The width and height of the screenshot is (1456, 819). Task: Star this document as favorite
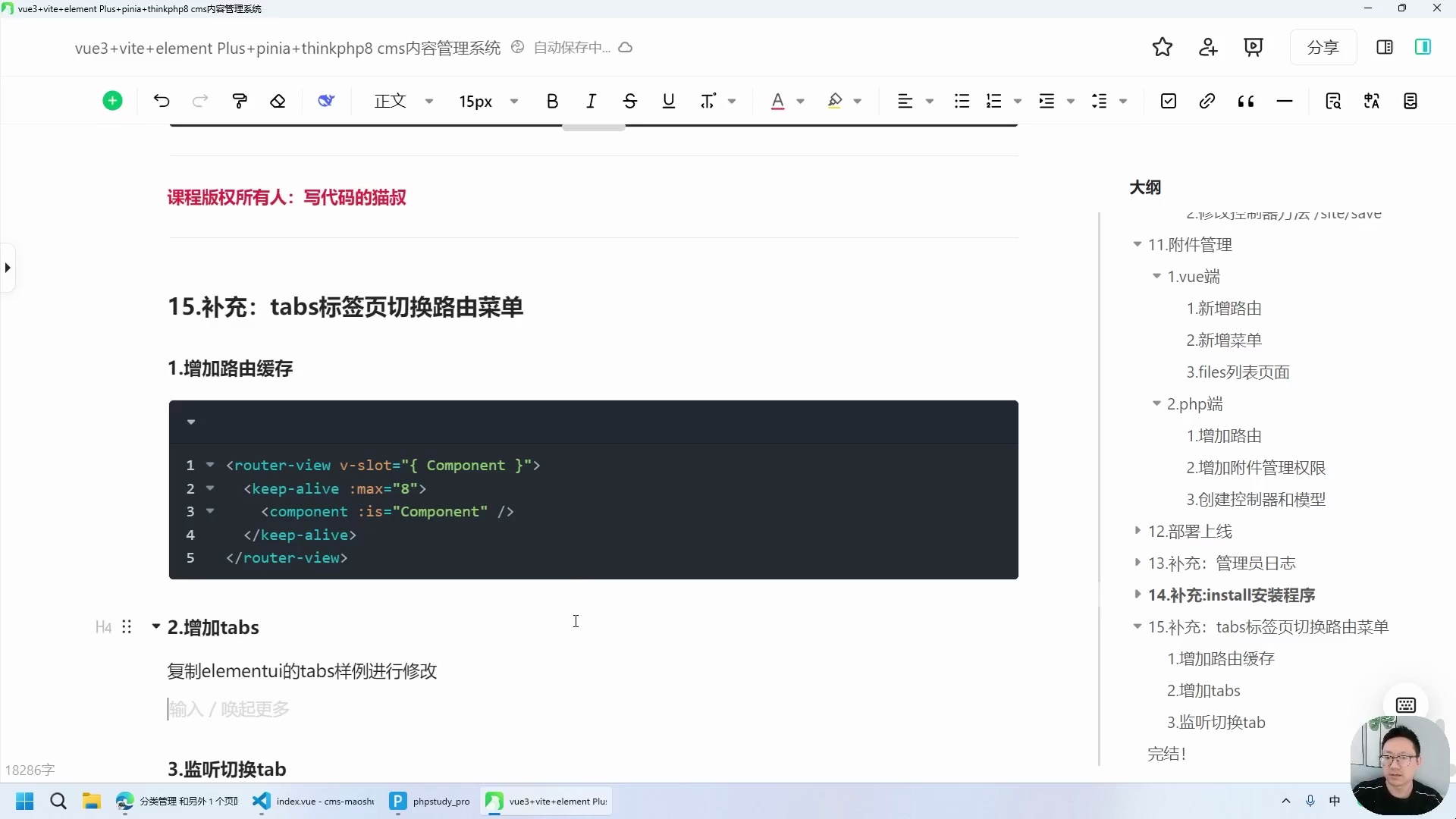[1163, 47]
